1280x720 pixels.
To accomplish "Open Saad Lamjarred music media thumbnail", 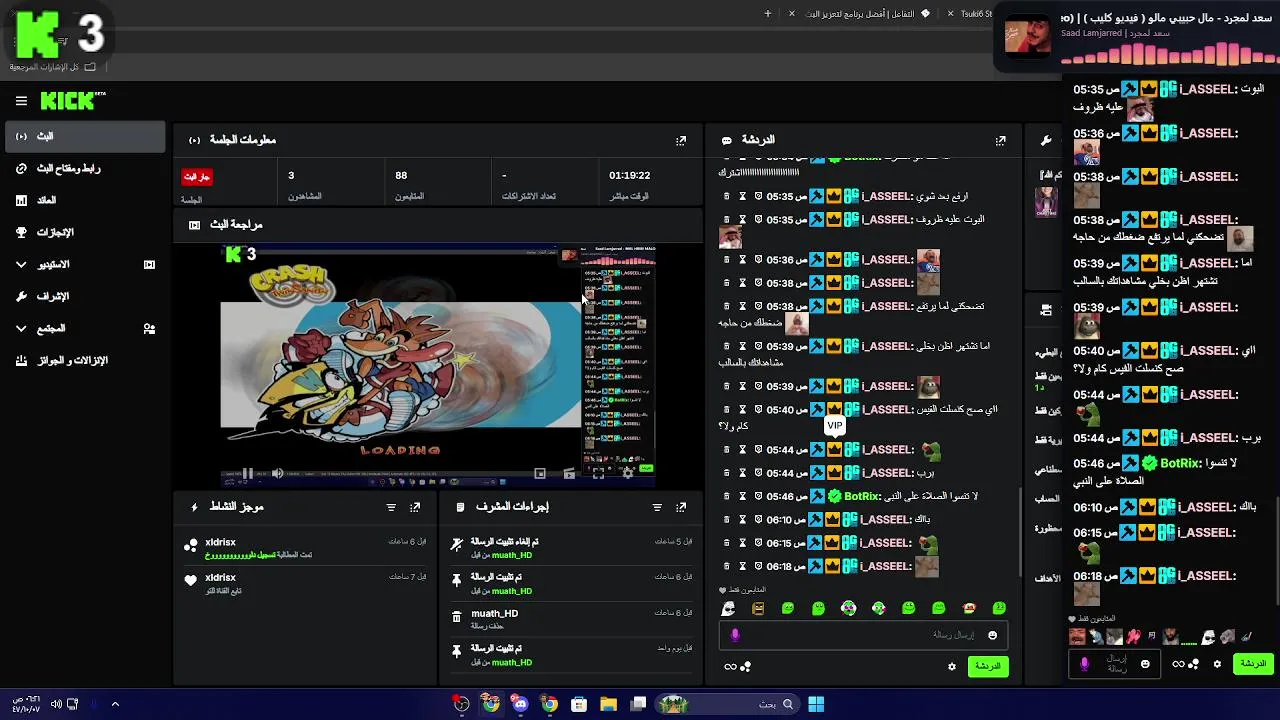I will (x=1028, y=37).
